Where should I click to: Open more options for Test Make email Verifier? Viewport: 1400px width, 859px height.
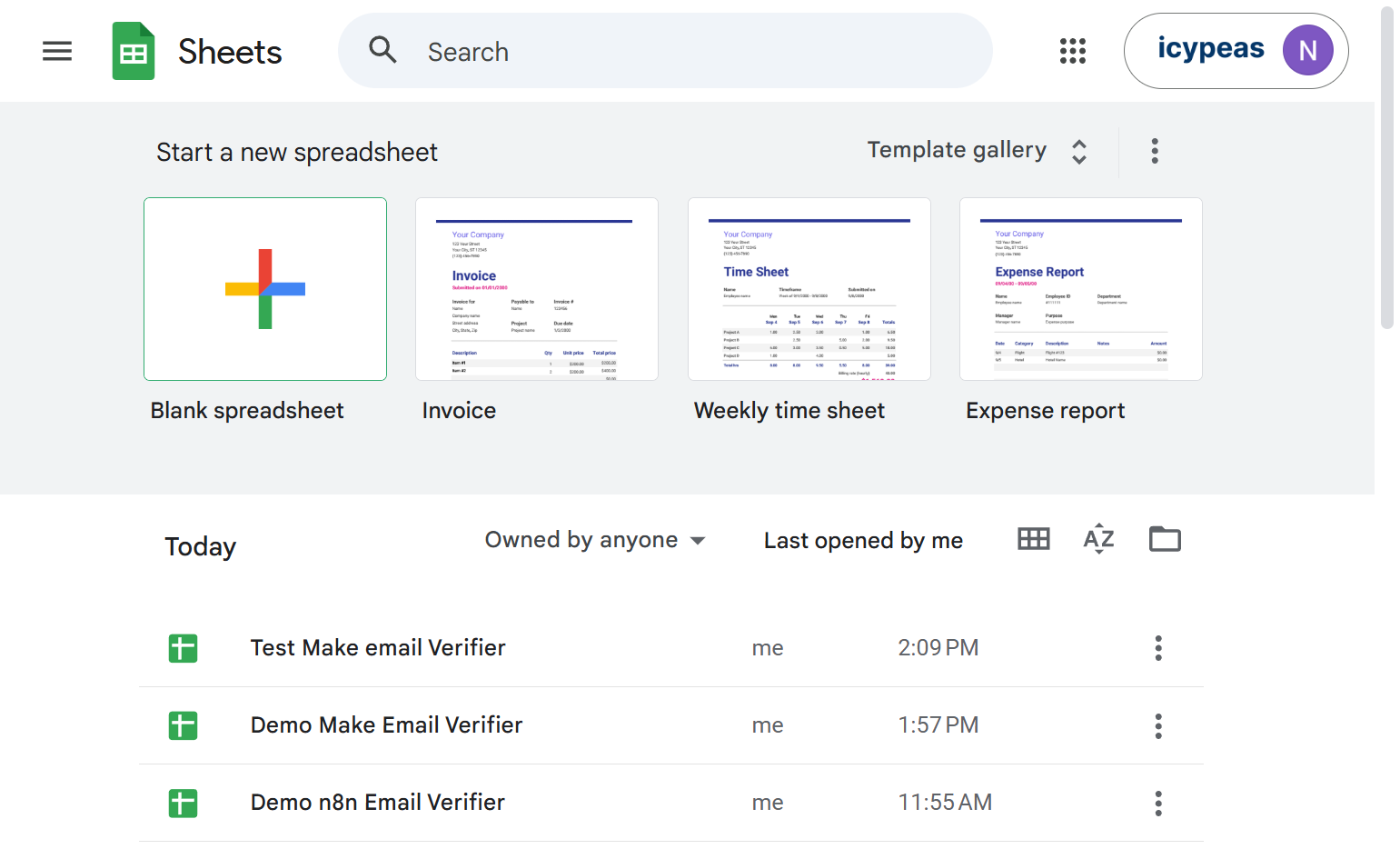coord(1158,648)
